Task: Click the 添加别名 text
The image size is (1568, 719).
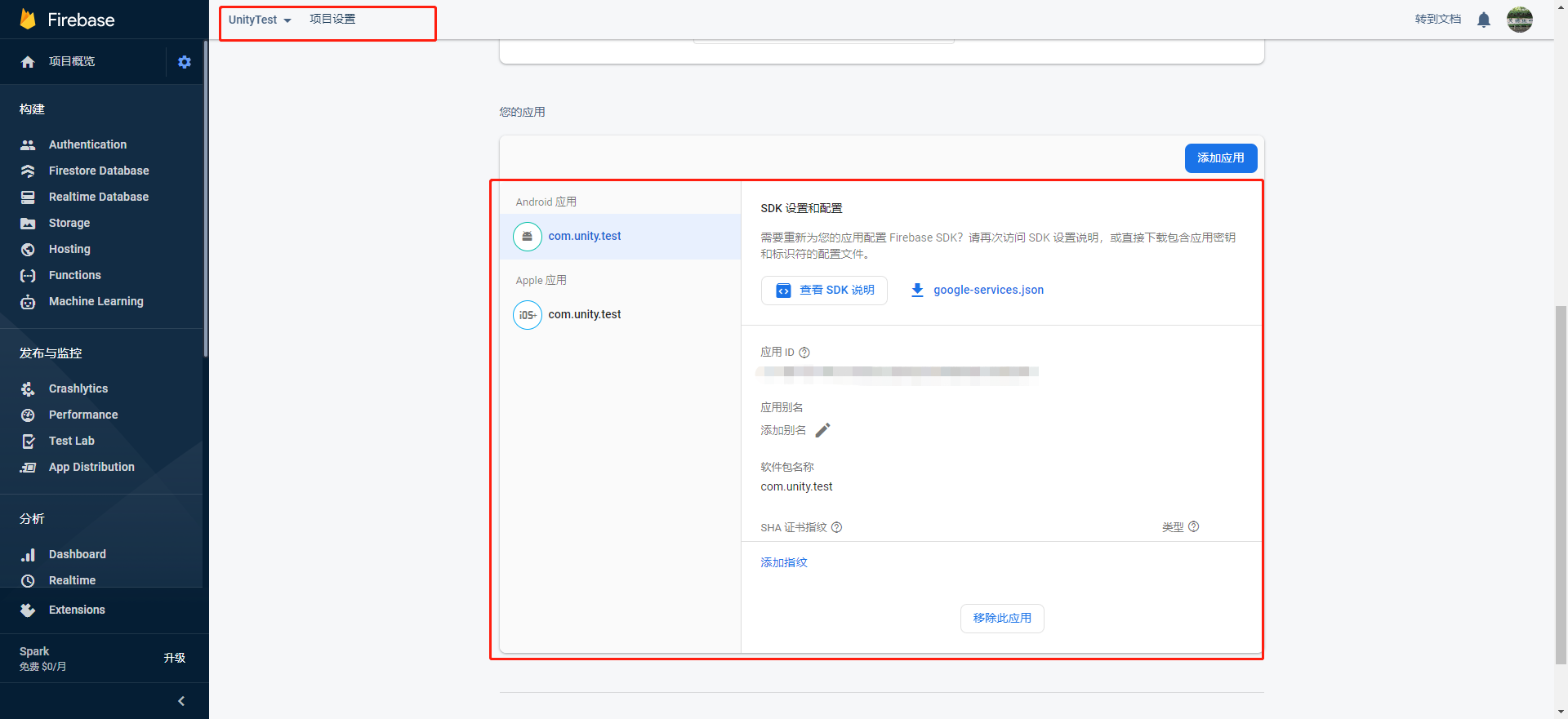Action: (783, 430)
